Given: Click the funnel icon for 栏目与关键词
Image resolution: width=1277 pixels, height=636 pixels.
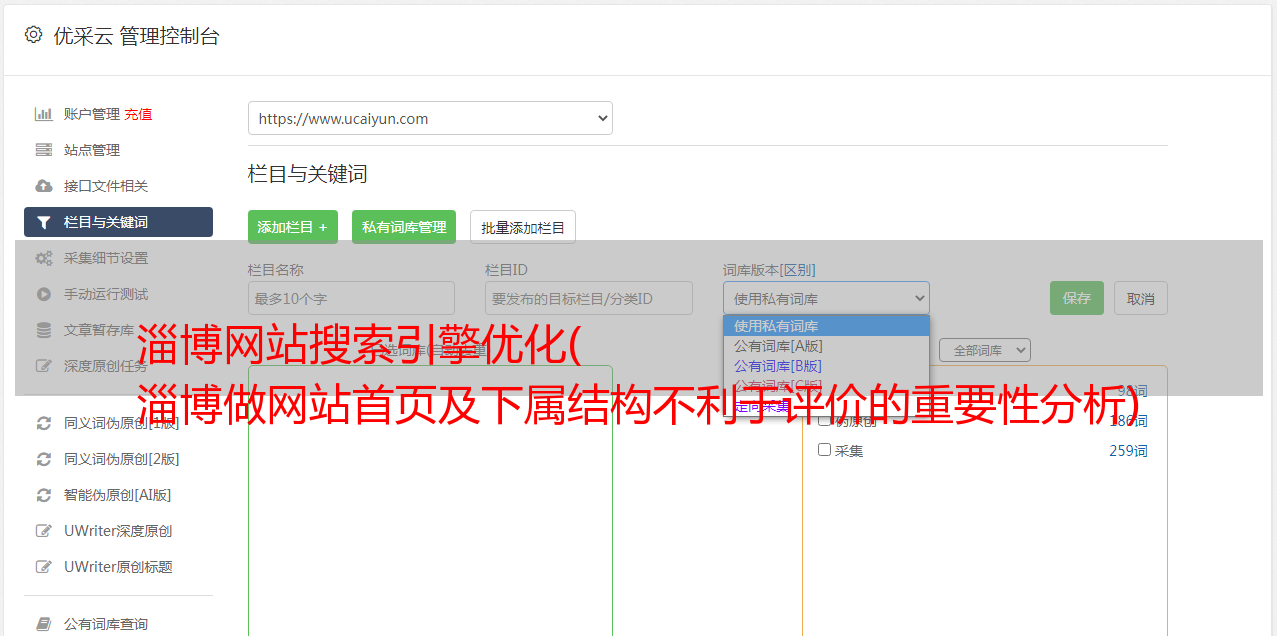Looking at the screenshot, I should [x=43, y=222].
